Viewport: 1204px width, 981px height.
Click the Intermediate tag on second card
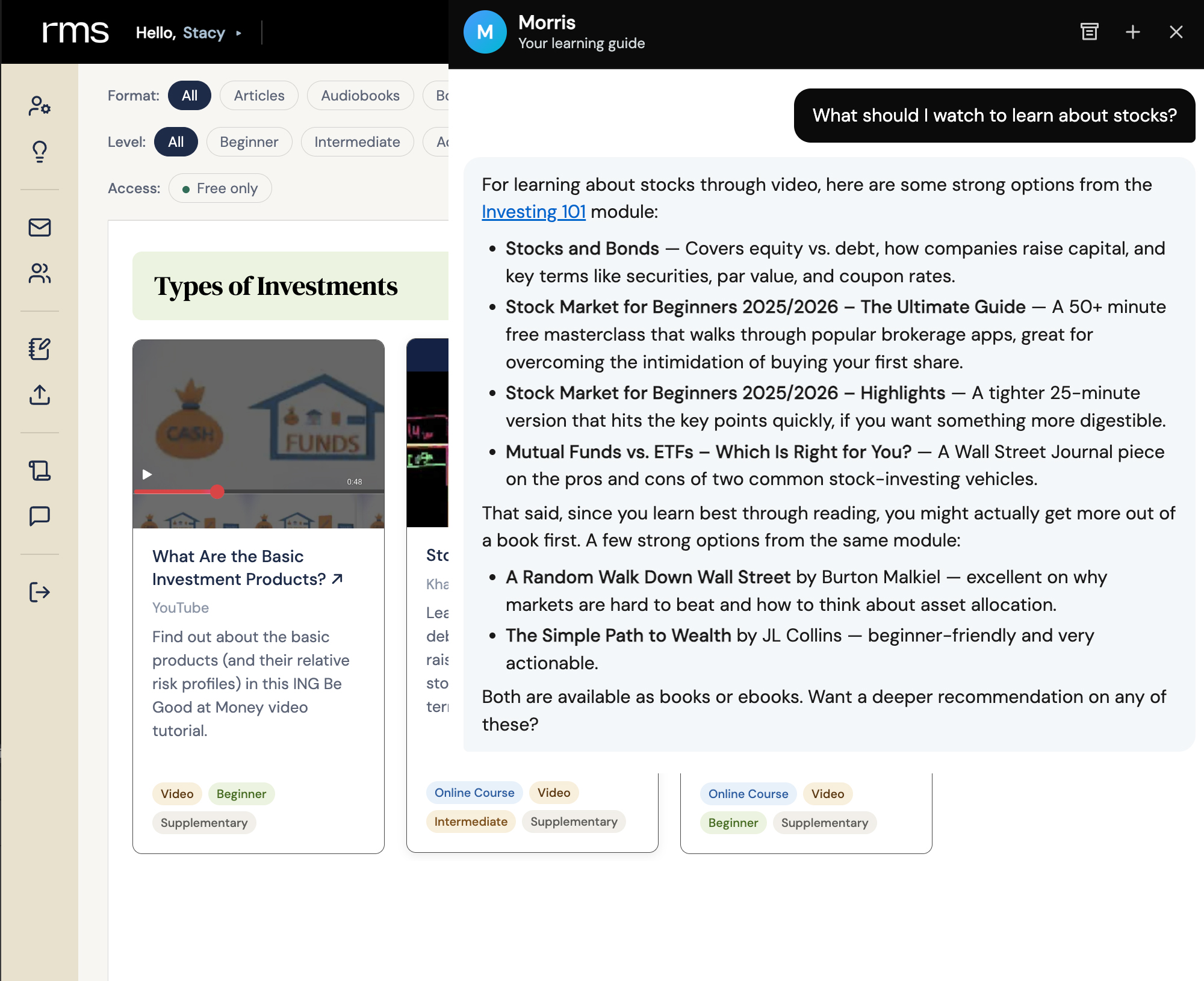coord(471,822)
